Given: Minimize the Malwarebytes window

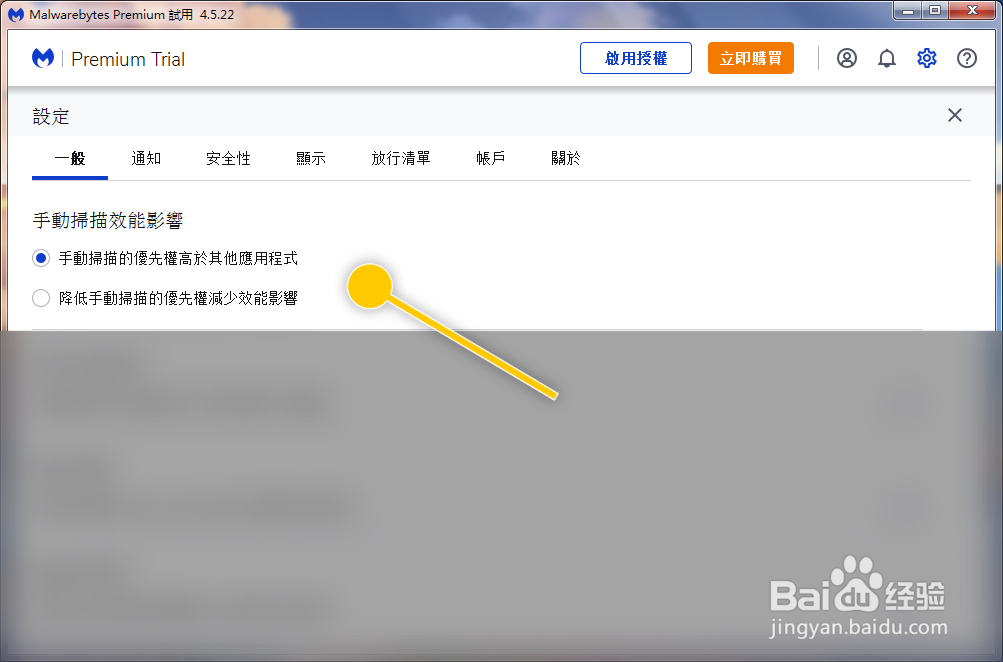Looking at the screenshot, I should coord(907,11).
